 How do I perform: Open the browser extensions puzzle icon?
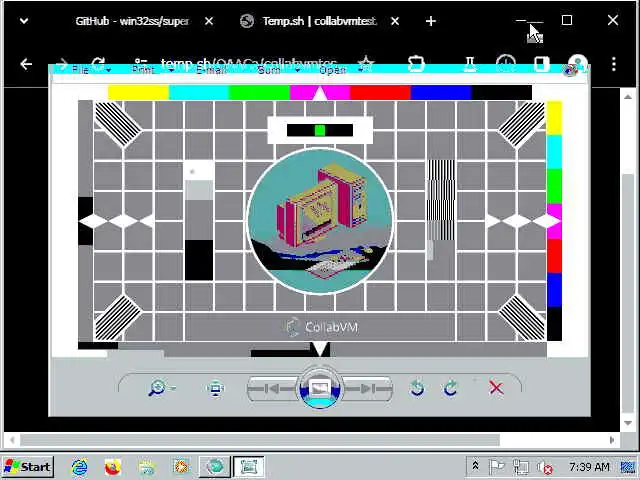pos(416,62)
